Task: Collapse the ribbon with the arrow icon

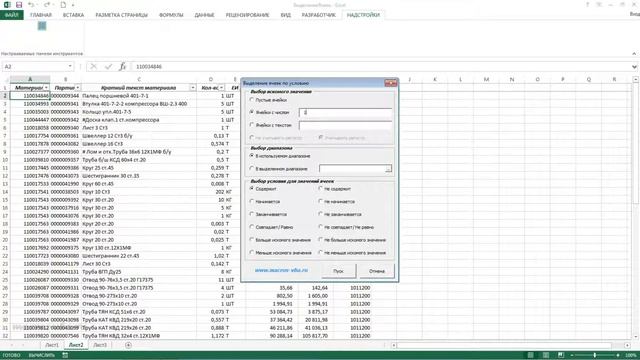Action: click(x=634, y=53)
